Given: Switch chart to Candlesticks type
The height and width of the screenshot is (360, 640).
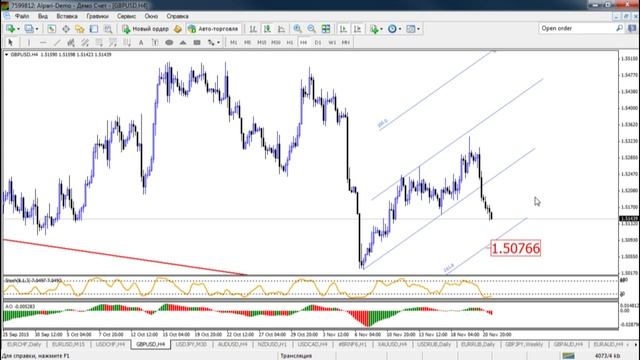Looking at the screenshot, I should (267, 29).
